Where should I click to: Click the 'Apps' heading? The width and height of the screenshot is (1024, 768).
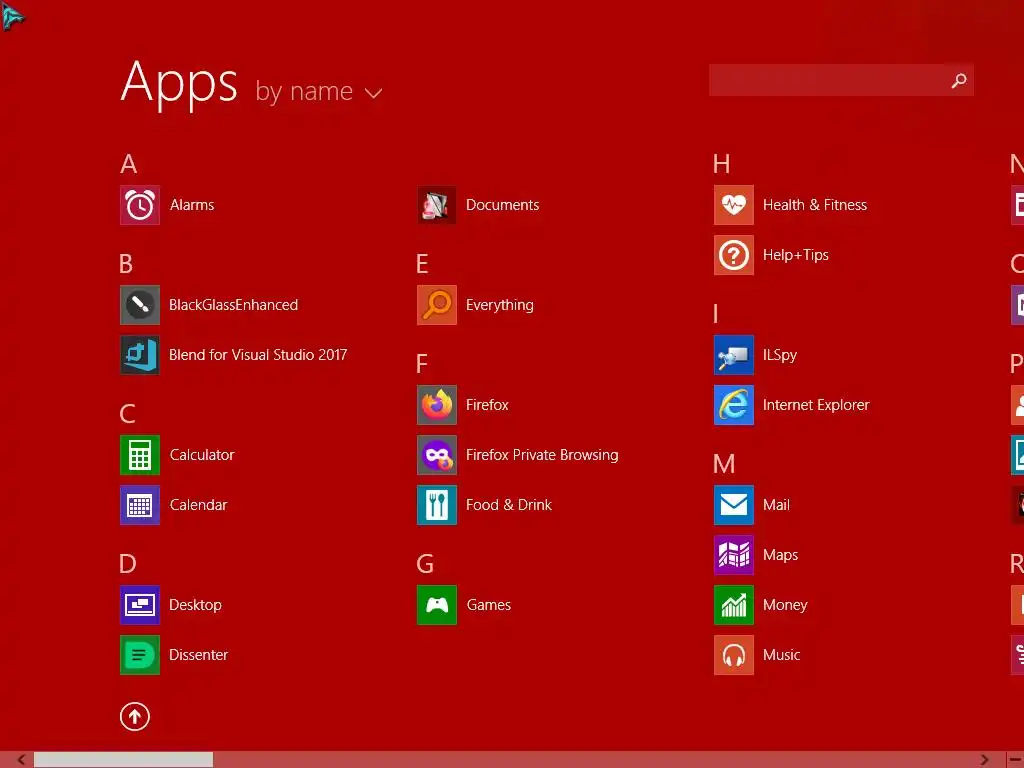[x=180, y=83]
